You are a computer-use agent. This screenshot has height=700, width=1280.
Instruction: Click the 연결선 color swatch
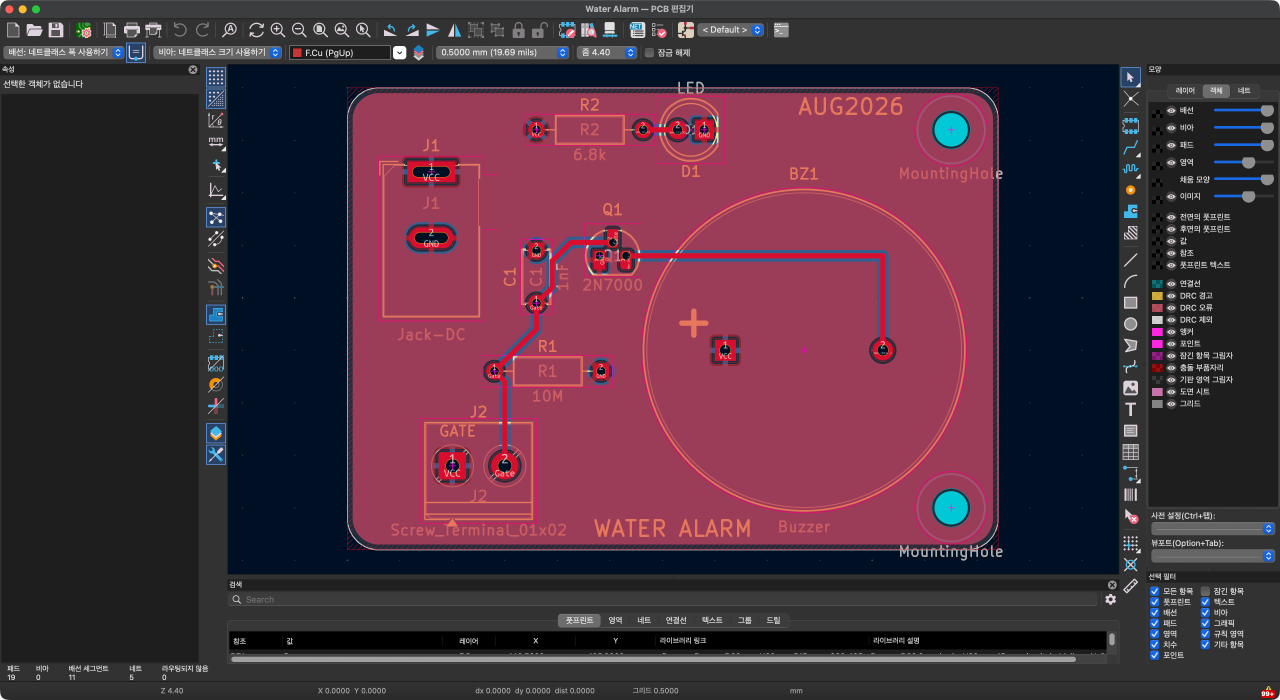pos(1157,284)
